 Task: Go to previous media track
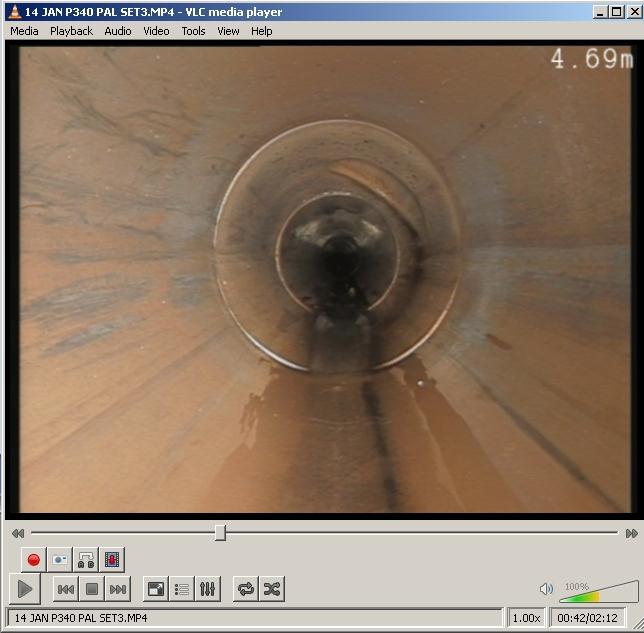tap(66, 589)
